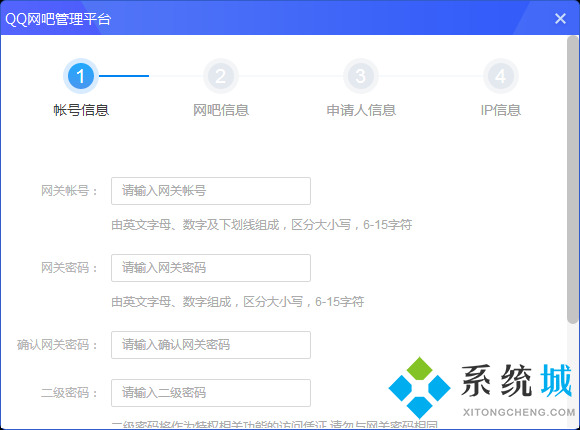
Task: Focus the 二级密码 input field
Action: 211,393
